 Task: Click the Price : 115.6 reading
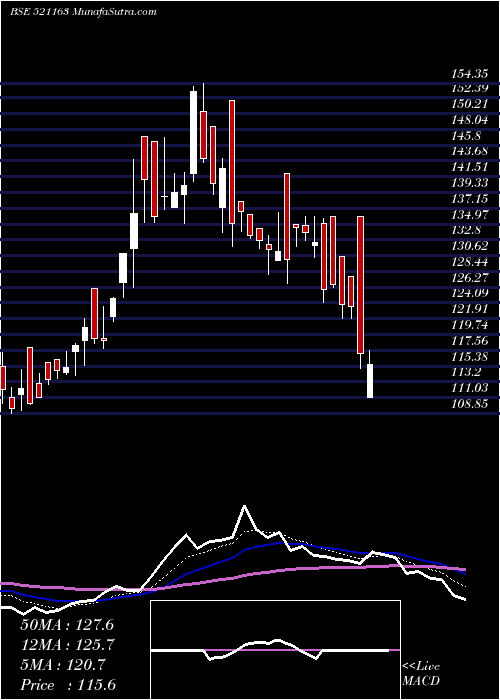pos(68,685)
